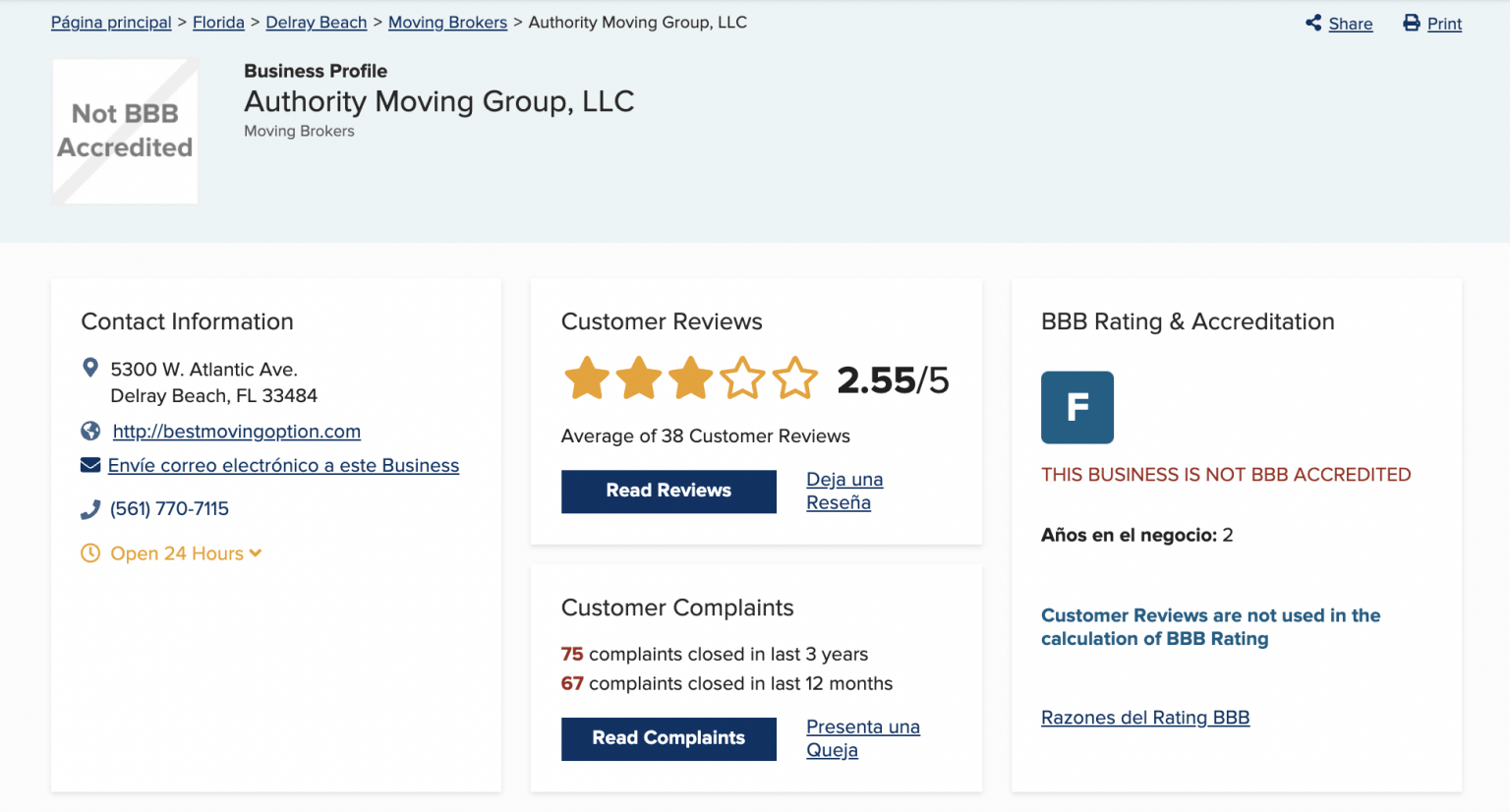Click the Print icon
Image resolution: width=1510 pixels, height=812 pixels.
click(x=1412, y=22)
